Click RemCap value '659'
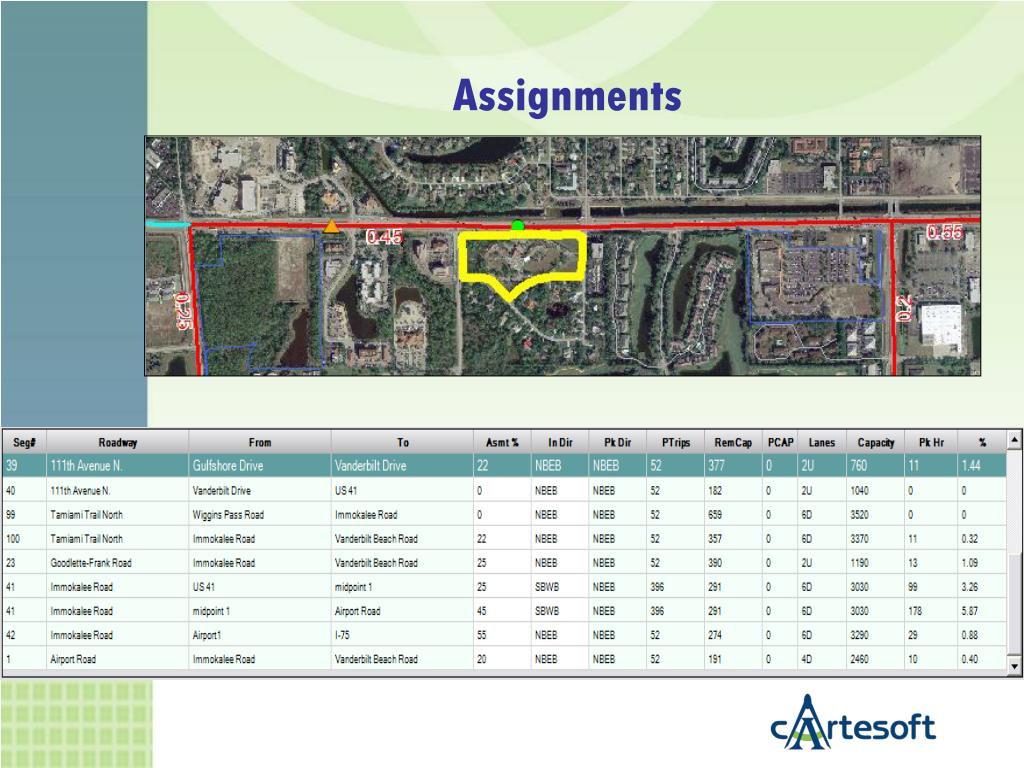The width and height of the screenshot is (1024, 768). coord(733,515)
